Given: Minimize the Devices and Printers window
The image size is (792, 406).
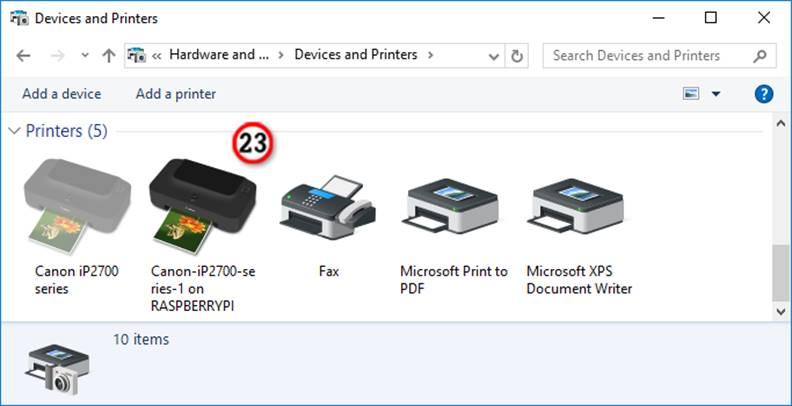Looking at the screenshot, I should pyautogui.click(x=658, y=18).
